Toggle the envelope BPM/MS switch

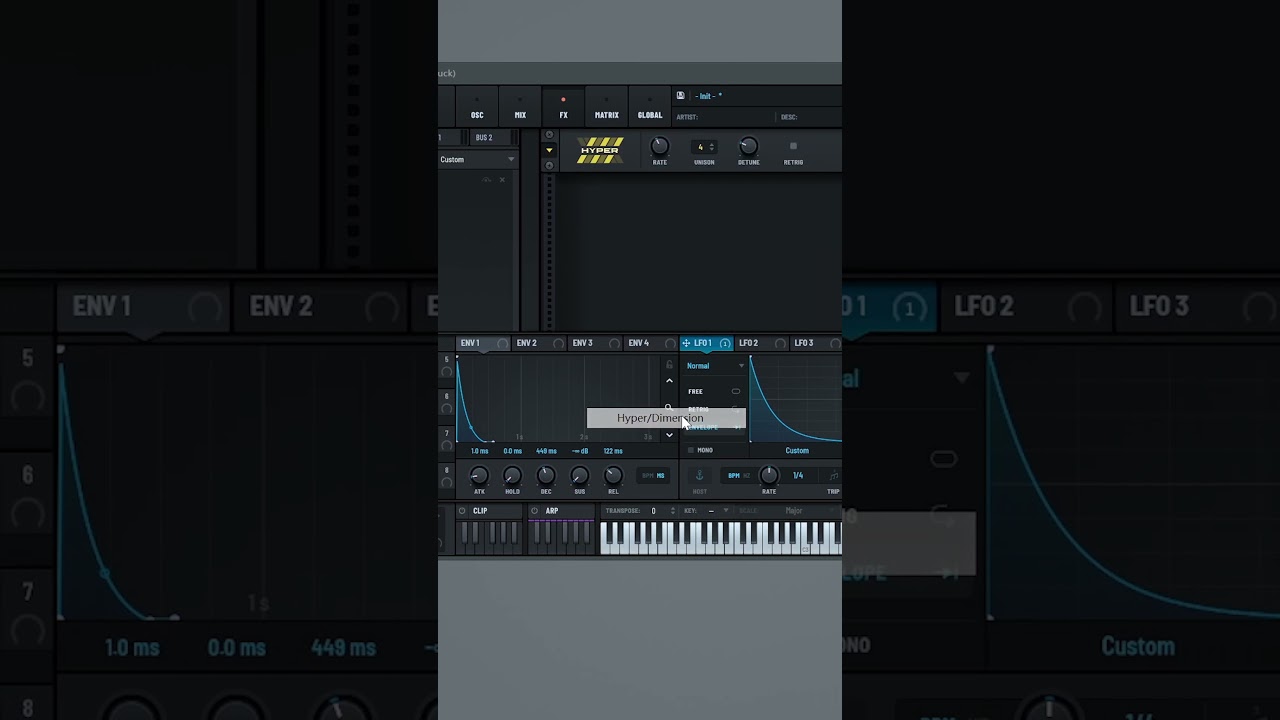click(x=653, y=476)
